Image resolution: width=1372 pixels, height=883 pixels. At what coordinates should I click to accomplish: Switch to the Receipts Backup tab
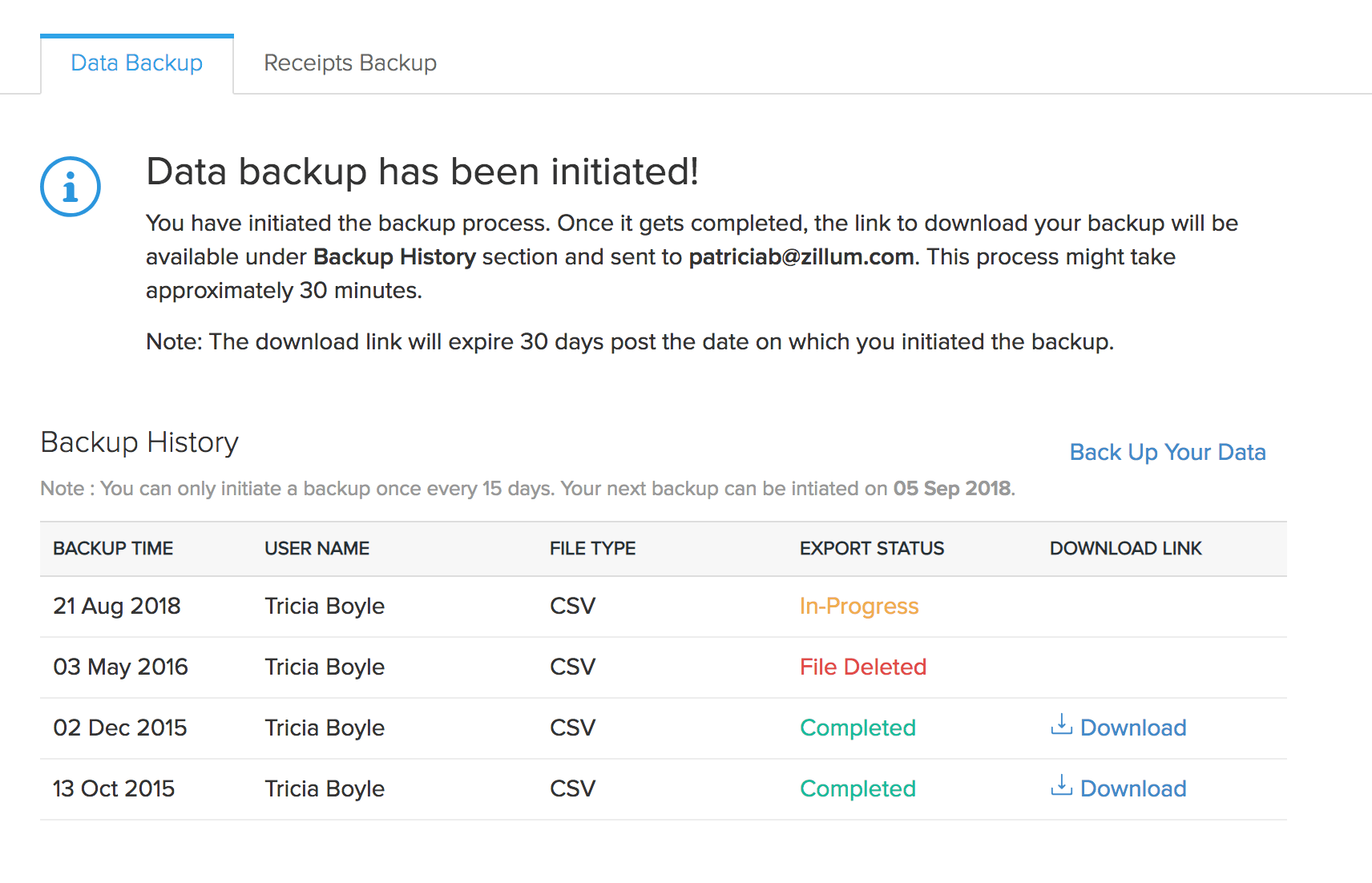[x=350, y=63]
